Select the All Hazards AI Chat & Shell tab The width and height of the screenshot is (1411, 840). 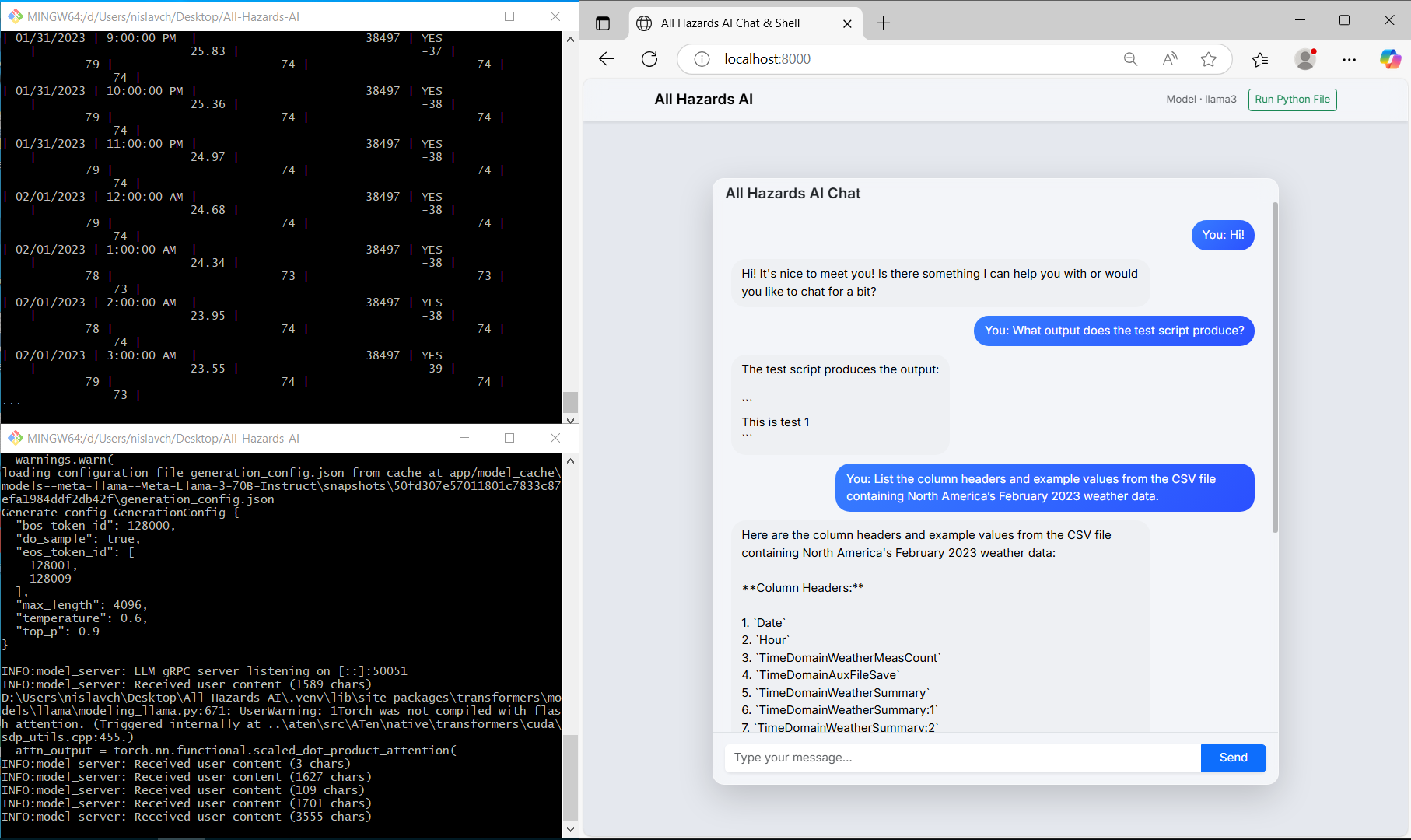click(x=745, y=23)
